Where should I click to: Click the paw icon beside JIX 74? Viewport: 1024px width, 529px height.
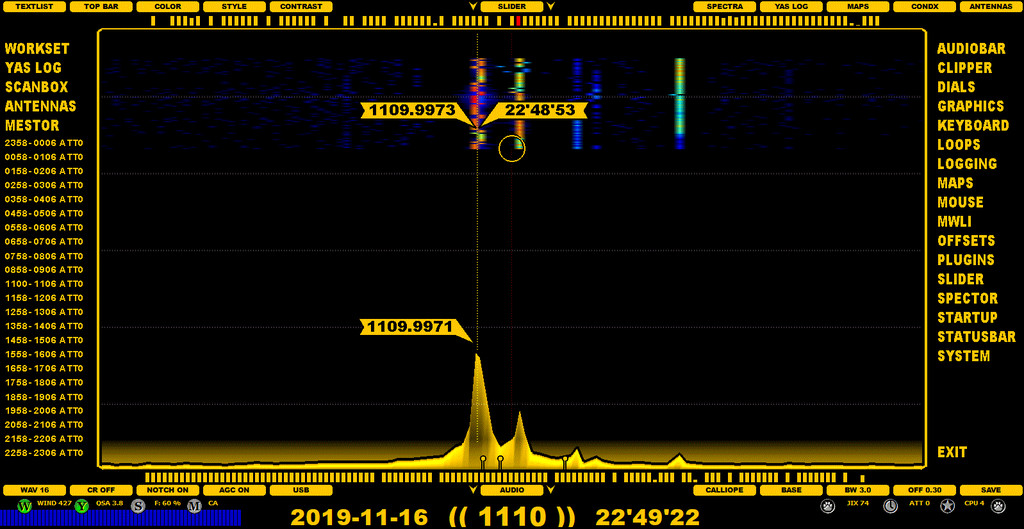tap(828, 506)
